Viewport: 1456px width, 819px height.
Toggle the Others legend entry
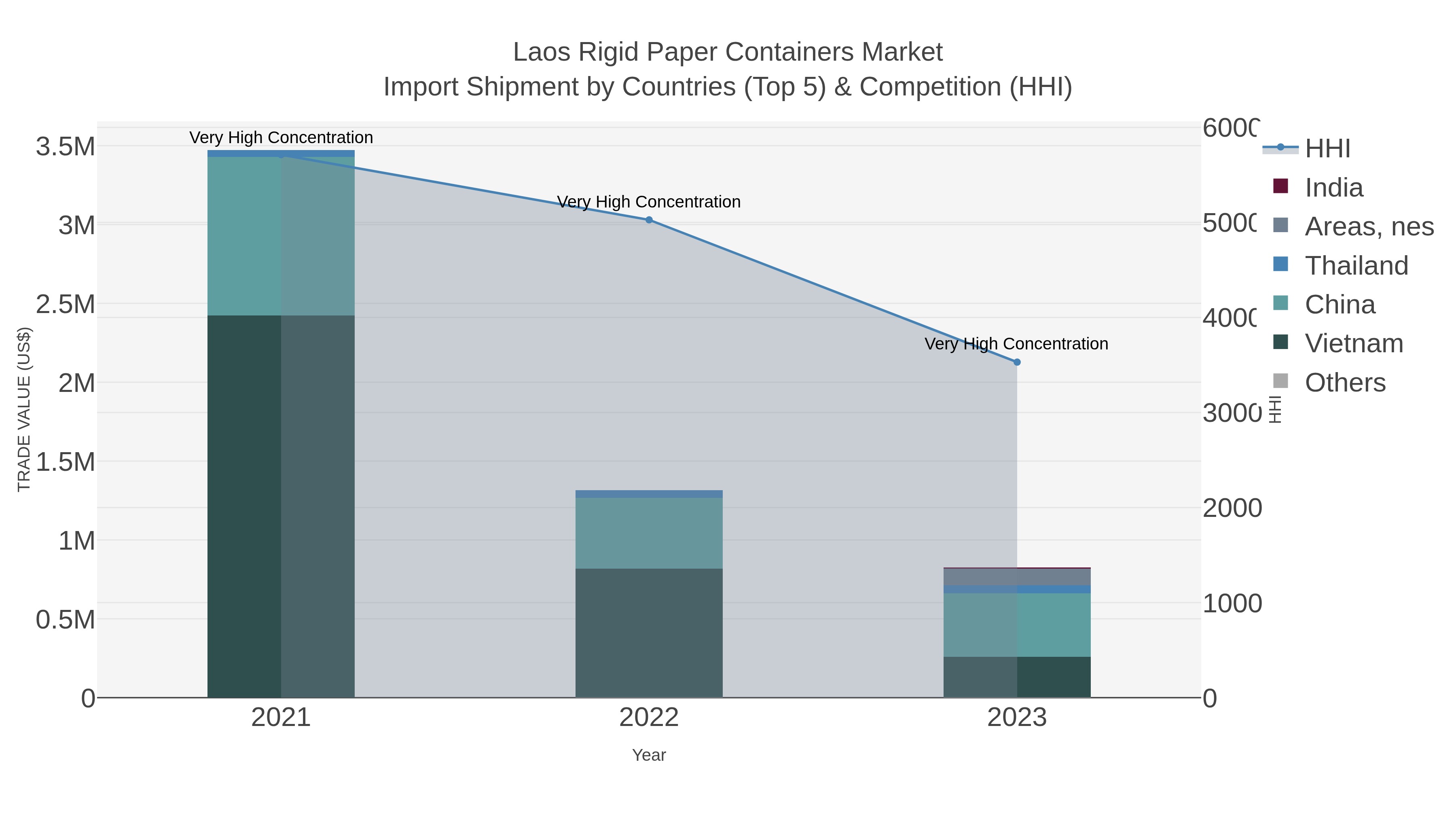pos(1329,382)
